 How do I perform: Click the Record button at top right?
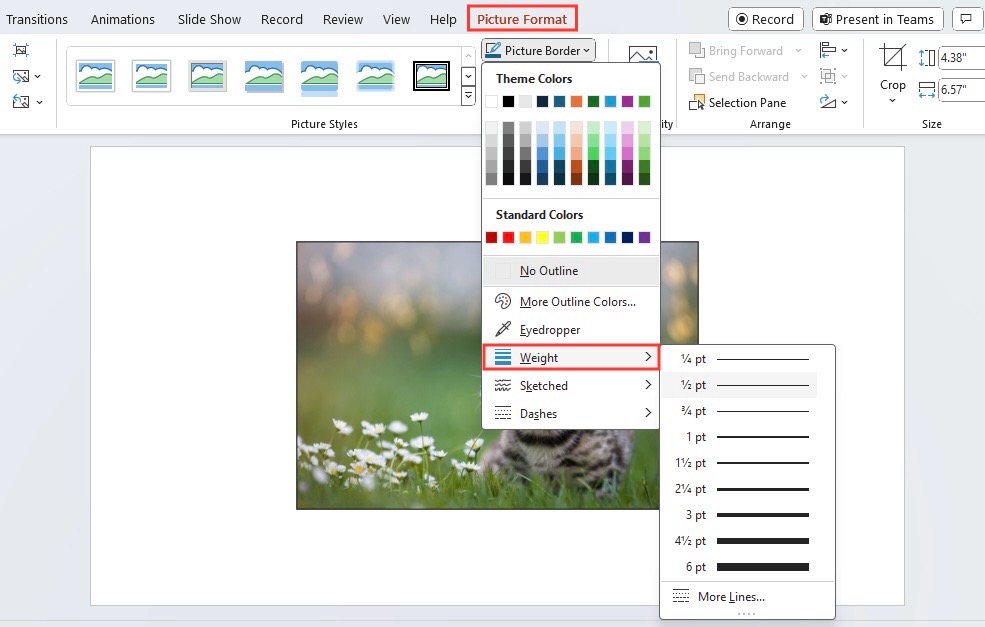[765, 19]
